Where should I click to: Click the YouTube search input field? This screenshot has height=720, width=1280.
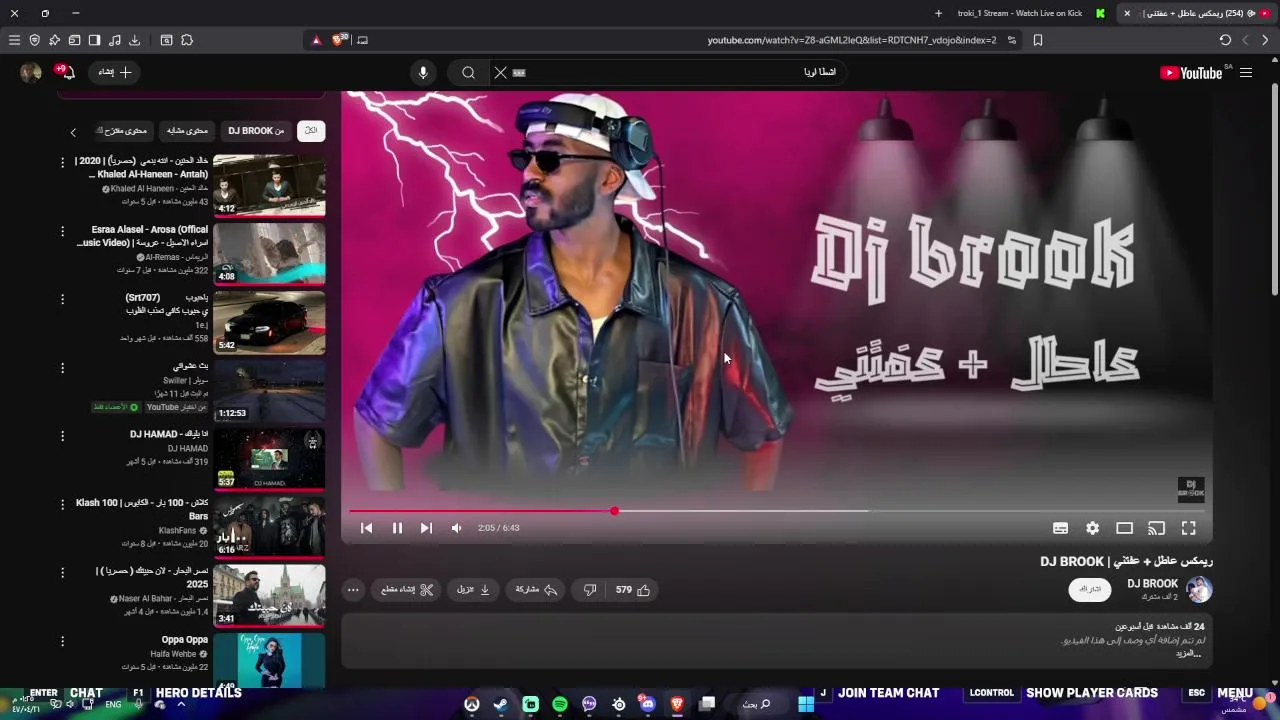(x=680, y=72)
